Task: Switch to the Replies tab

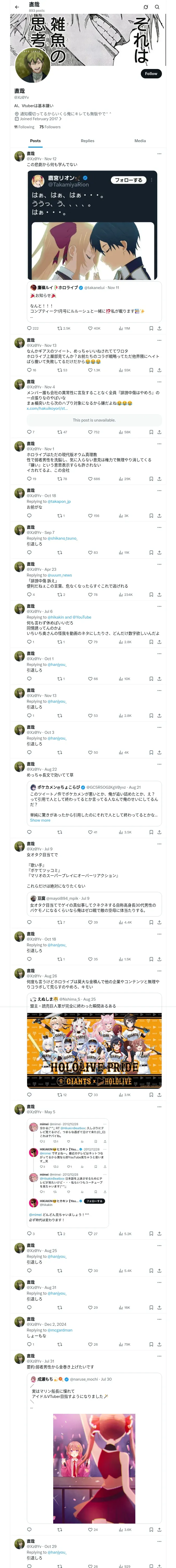Action: coord(87,141)
